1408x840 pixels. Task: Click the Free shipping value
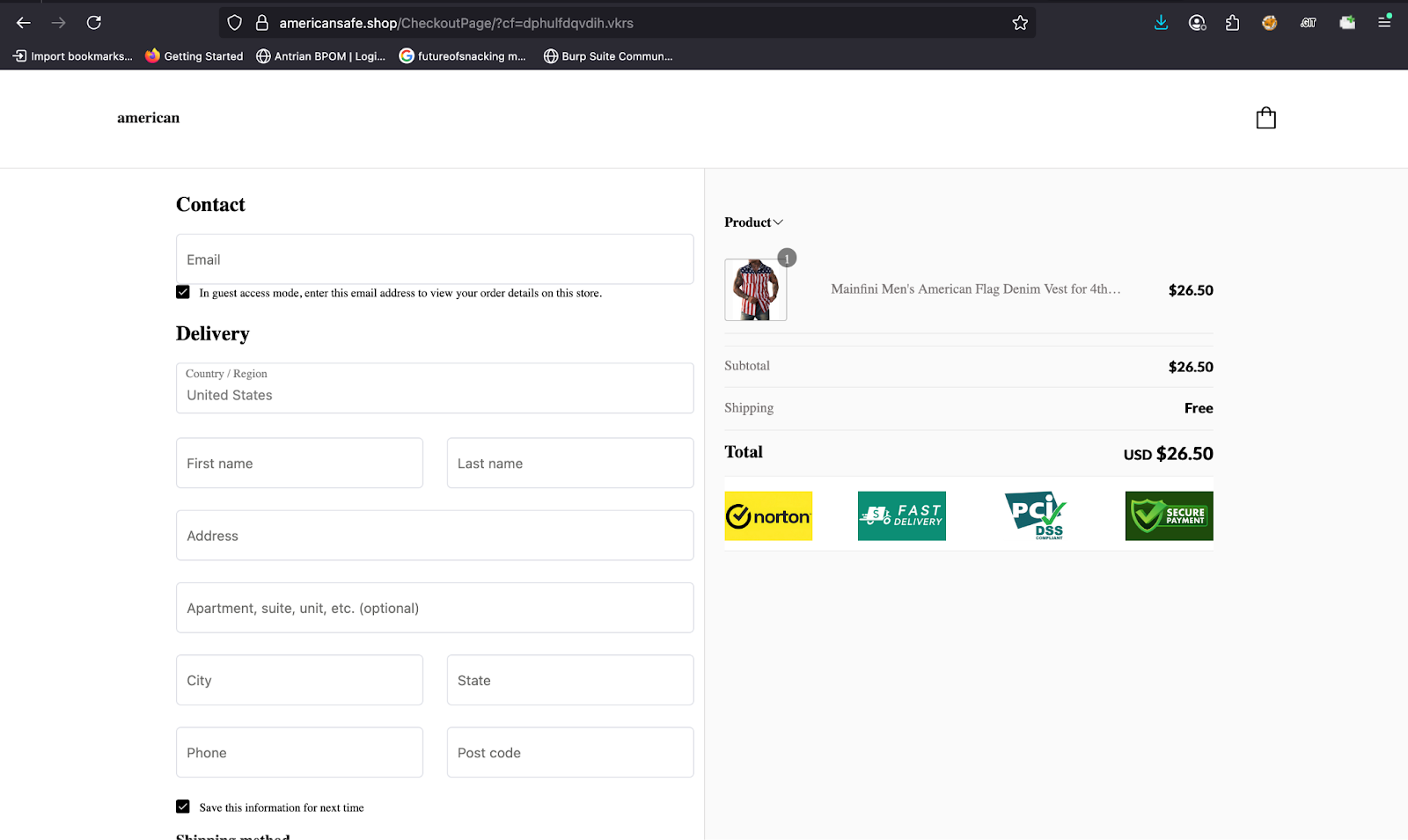pos(1199,408)
